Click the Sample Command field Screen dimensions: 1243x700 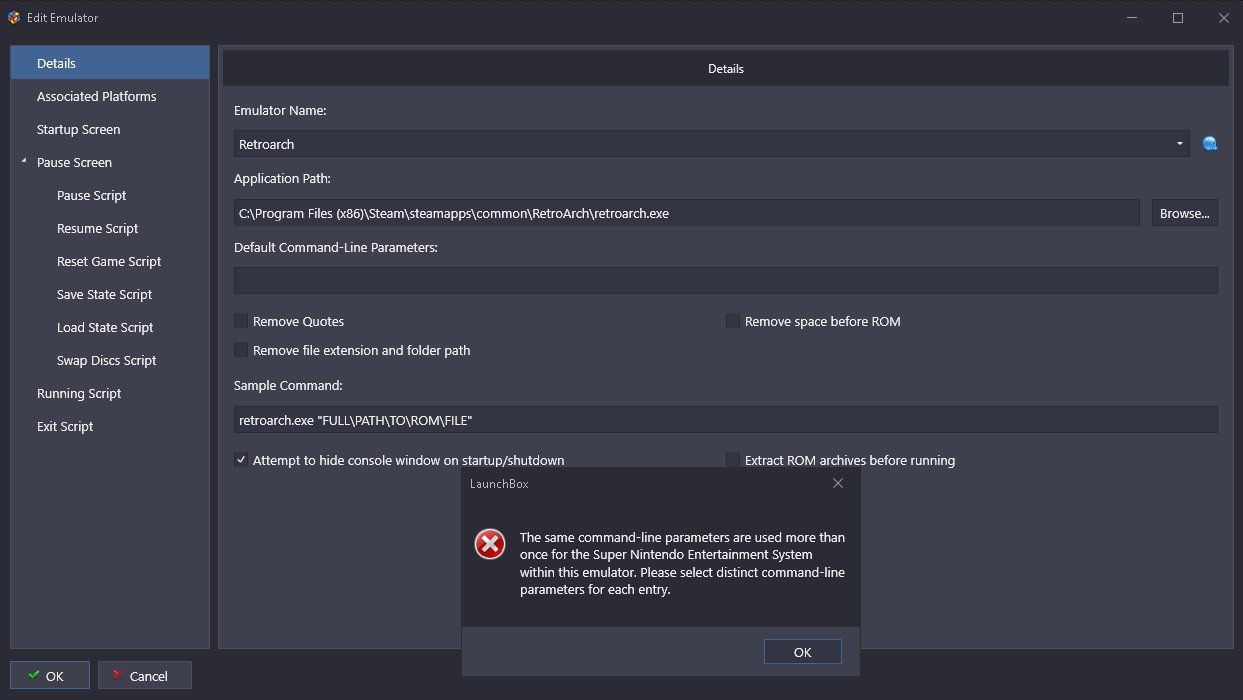(x=726, y=420)
